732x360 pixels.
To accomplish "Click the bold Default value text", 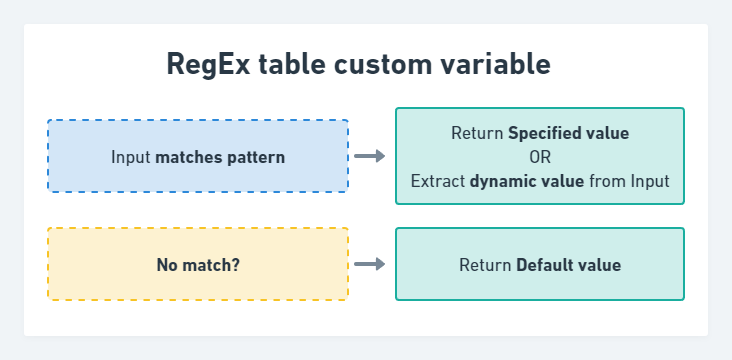I will (x=569, y=265).
